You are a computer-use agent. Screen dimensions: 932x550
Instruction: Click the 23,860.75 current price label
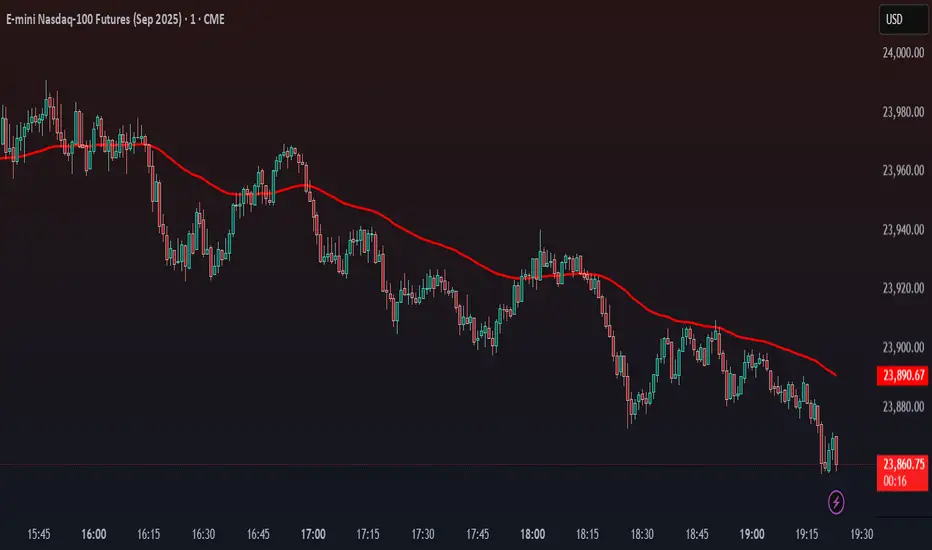(x=902, y=464)
